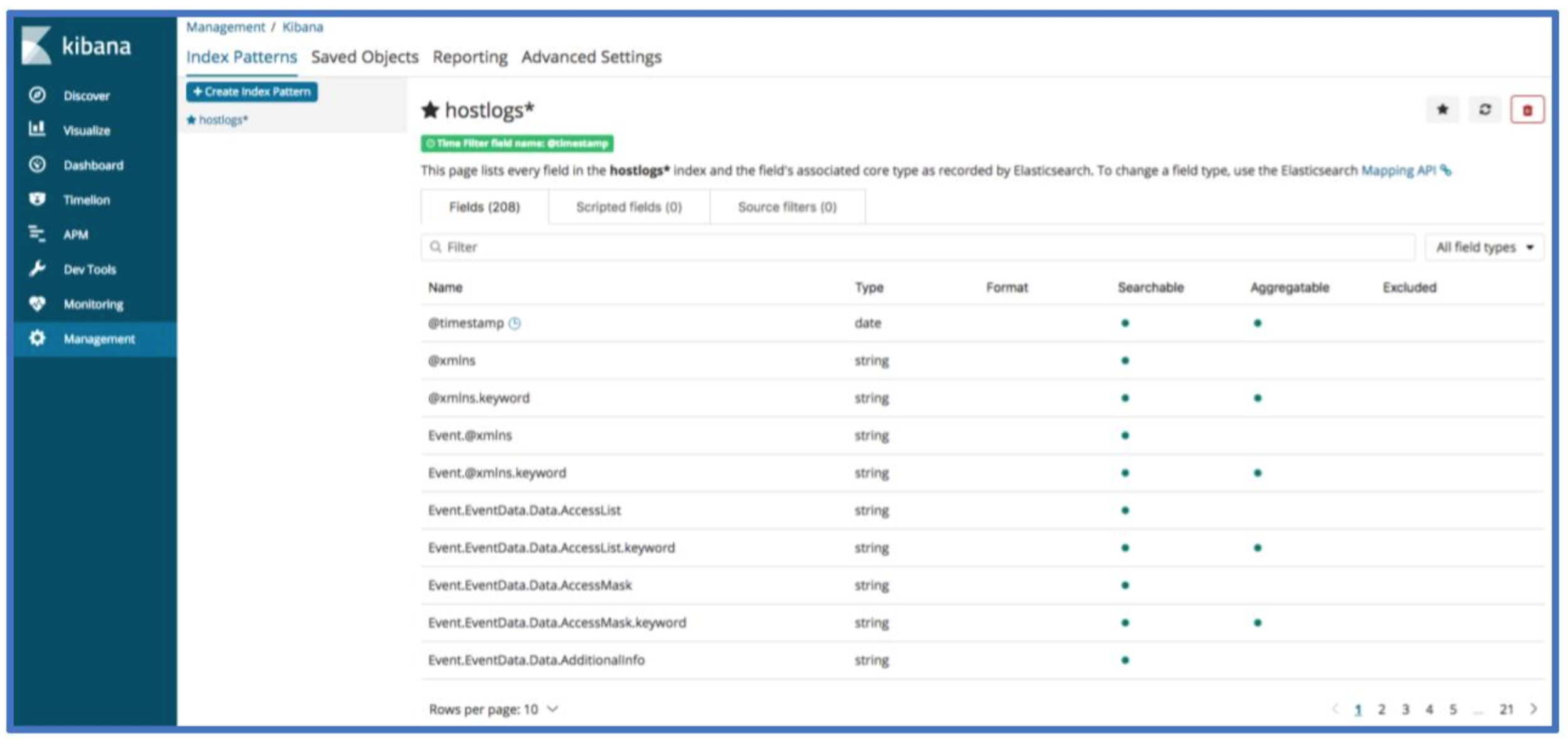Go to page 2 of fields
Image resolution: width=1568 pixels, height=740 pixels.
click(x=1381, y=709)
